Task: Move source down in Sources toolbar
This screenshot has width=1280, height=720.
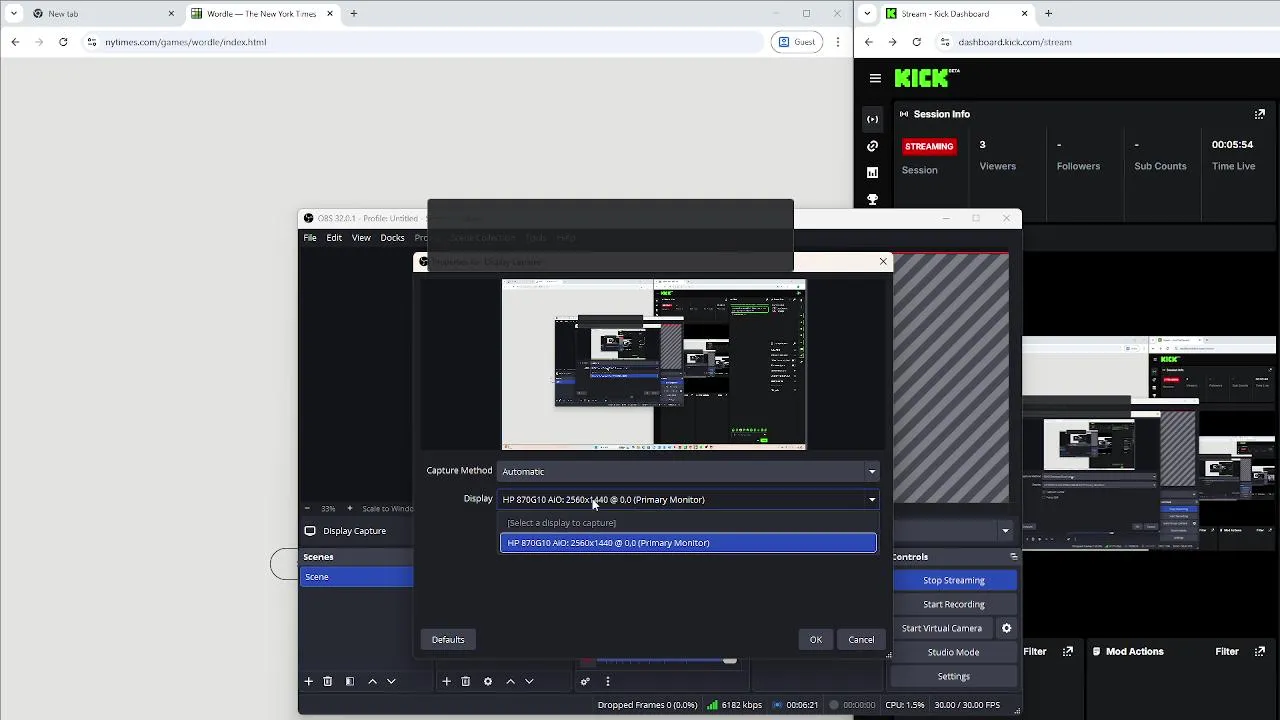Action: click(x=529, y=681)
